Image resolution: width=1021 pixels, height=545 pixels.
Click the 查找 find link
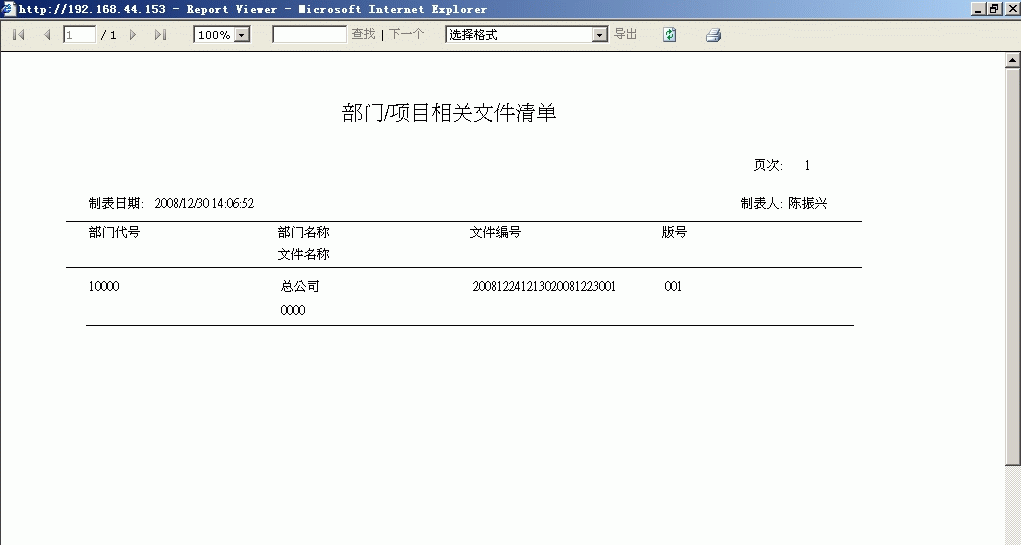pyautogui.click(x=363, y=35)
